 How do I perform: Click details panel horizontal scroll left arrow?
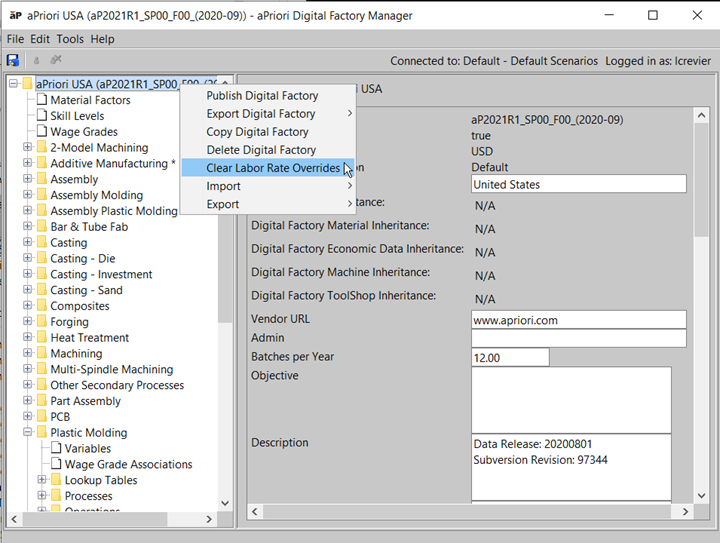(x=255, y=511)
